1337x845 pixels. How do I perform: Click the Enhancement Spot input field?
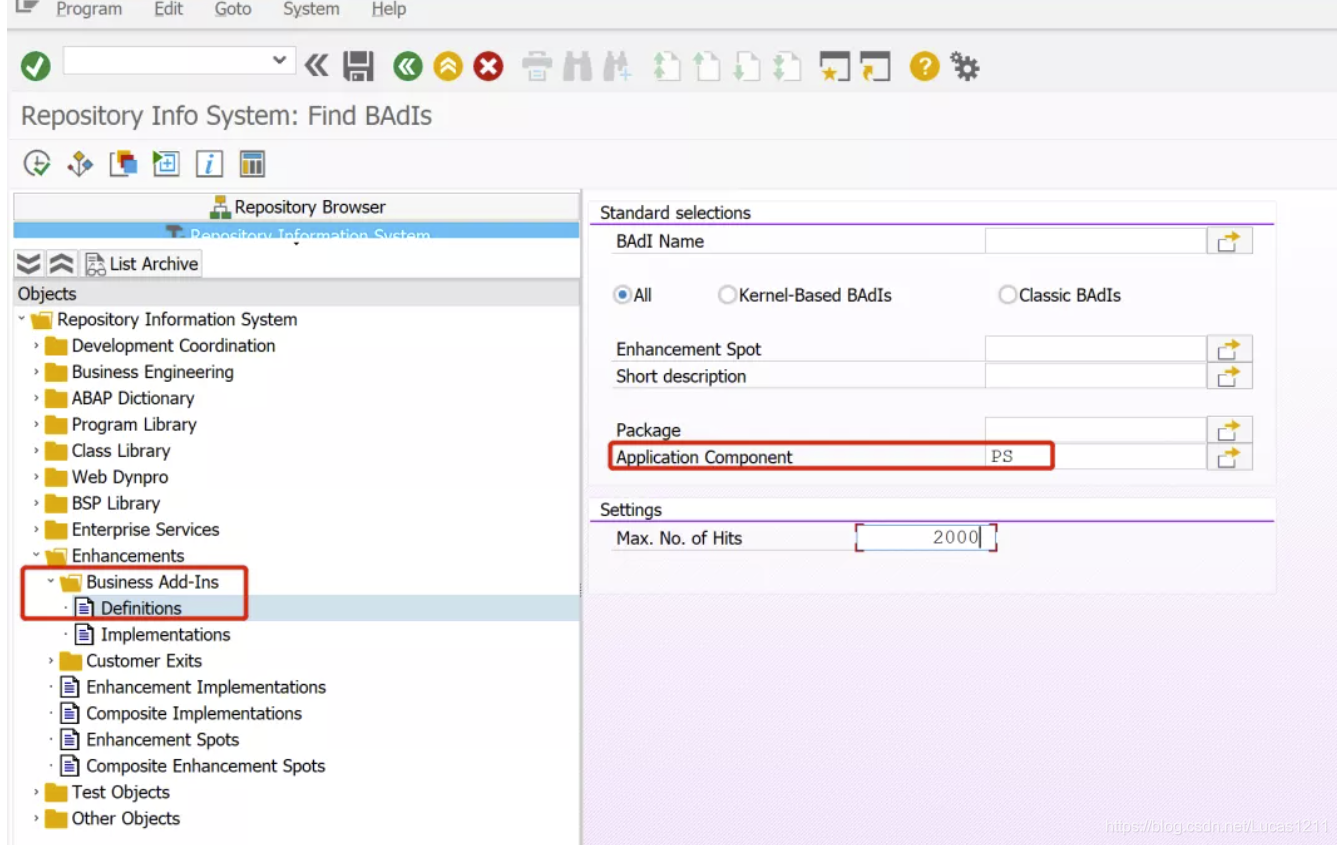1095,349
